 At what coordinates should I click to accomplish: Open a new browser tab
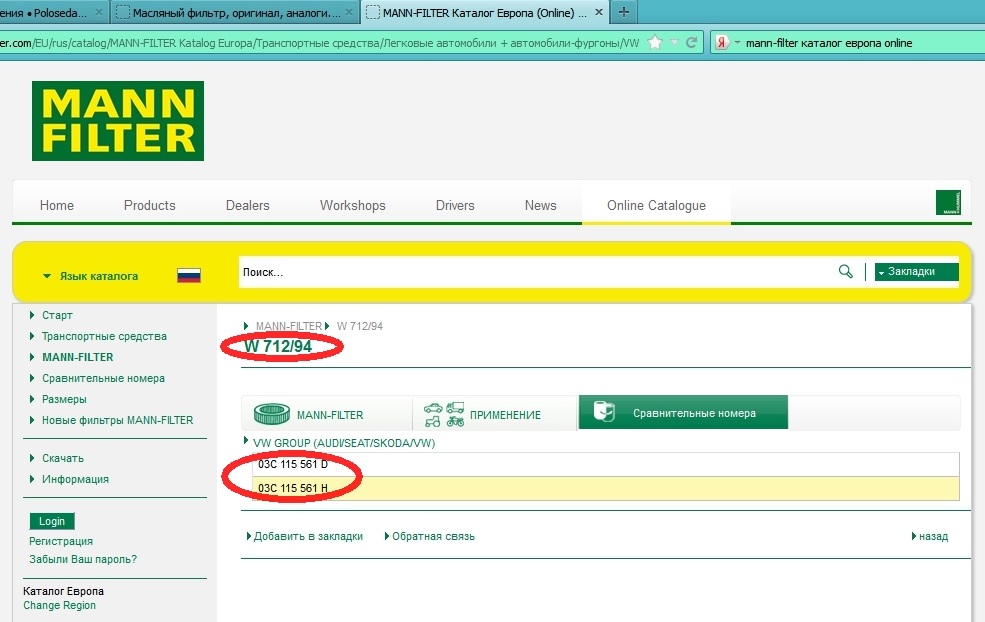click(x=623, y=12)
